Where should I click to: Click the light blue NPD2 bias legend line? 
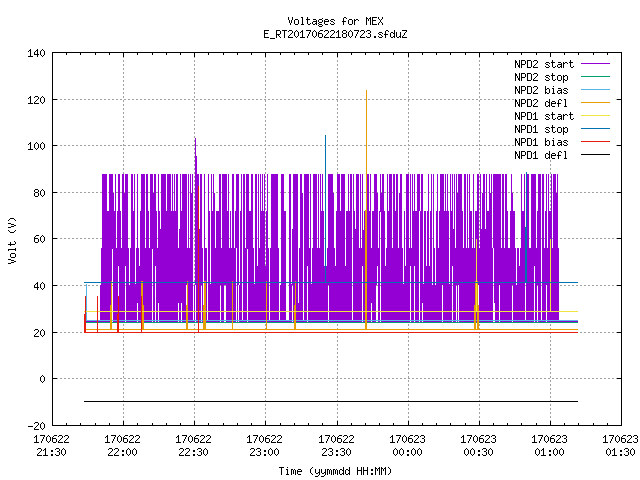596,89
